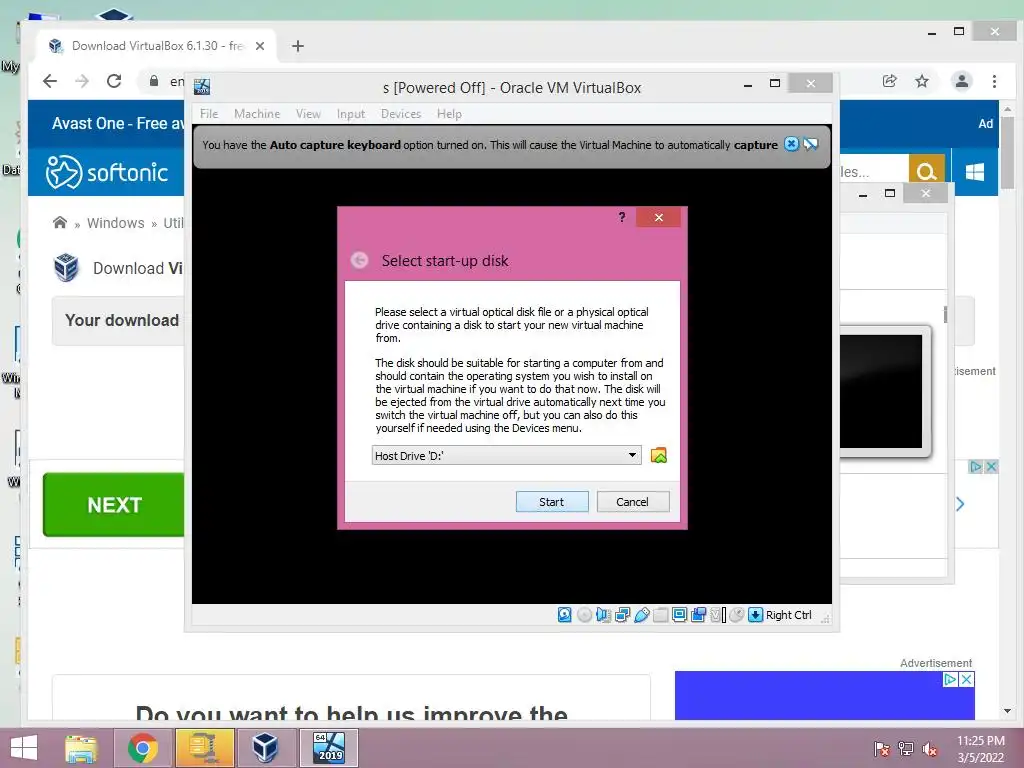Click the VirtualBox VM window title icon
Viewport: 1024px width, 768px height.
click(x=202, y=87)
